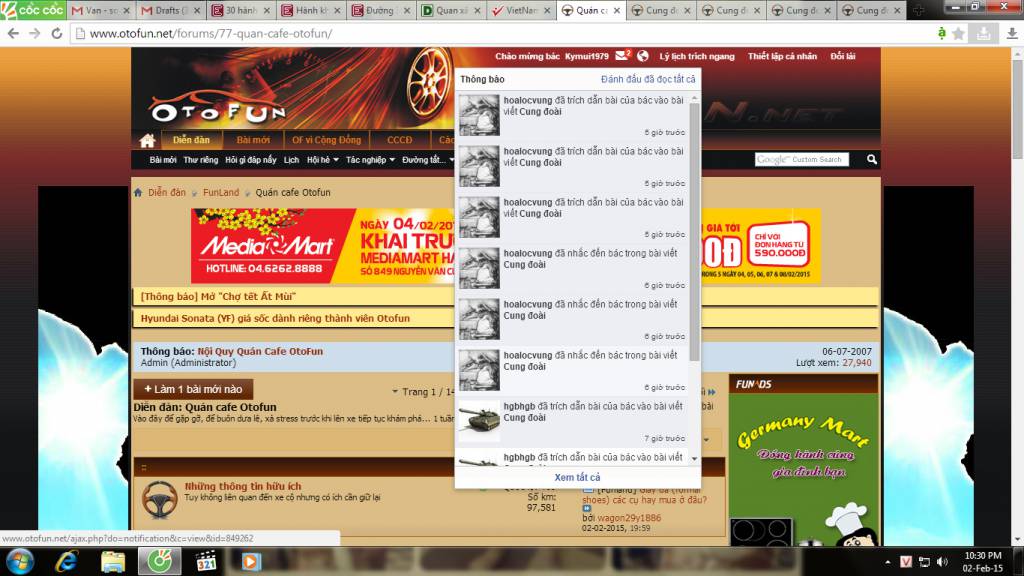Open the topmost hoalocvung notification thumbnail
This screenshot has height=576, width=1024.
pyautogui.click(x=479, y=115)
